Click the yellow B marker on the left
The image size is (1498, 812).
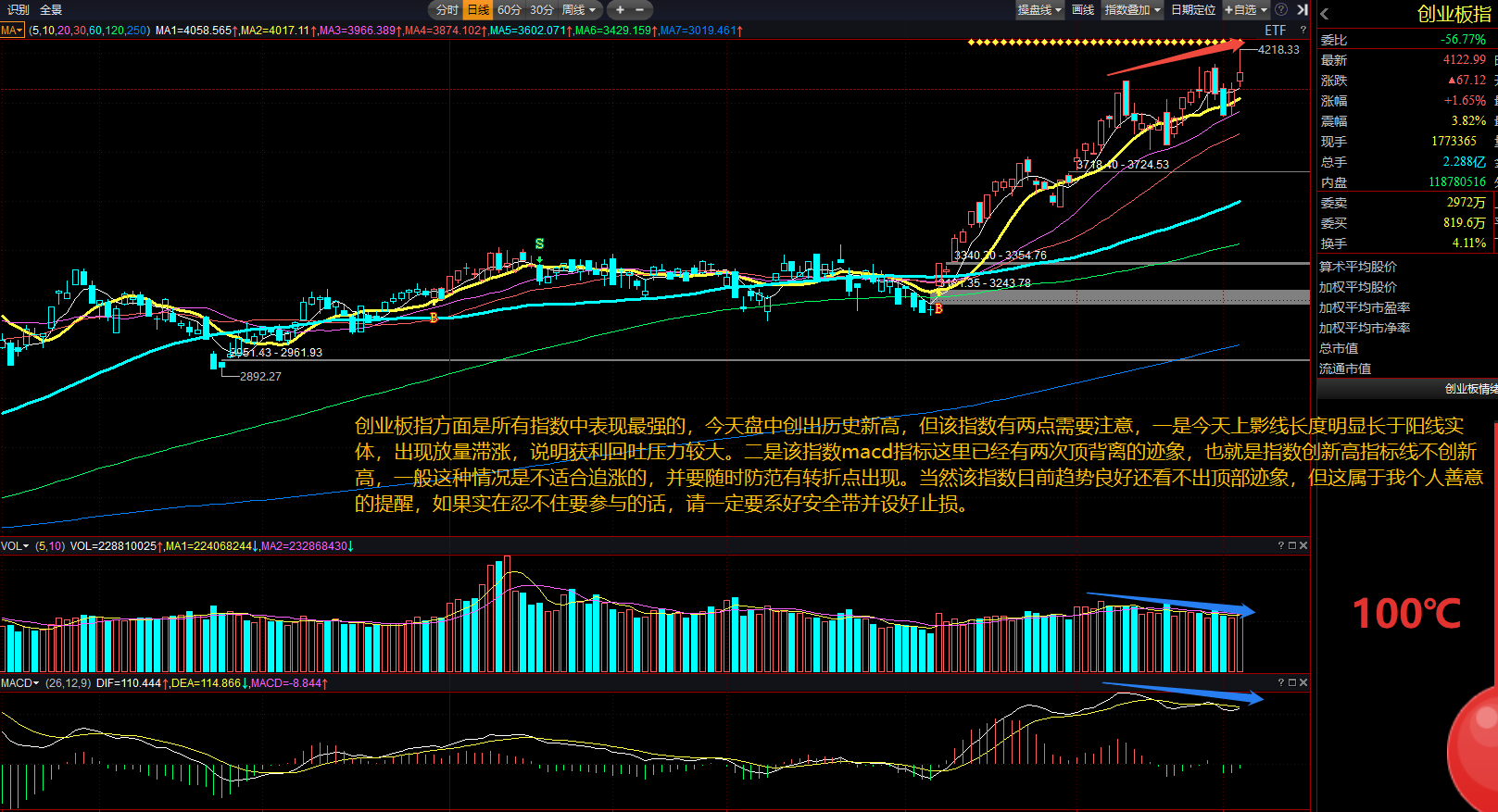[x=434, y=318]
